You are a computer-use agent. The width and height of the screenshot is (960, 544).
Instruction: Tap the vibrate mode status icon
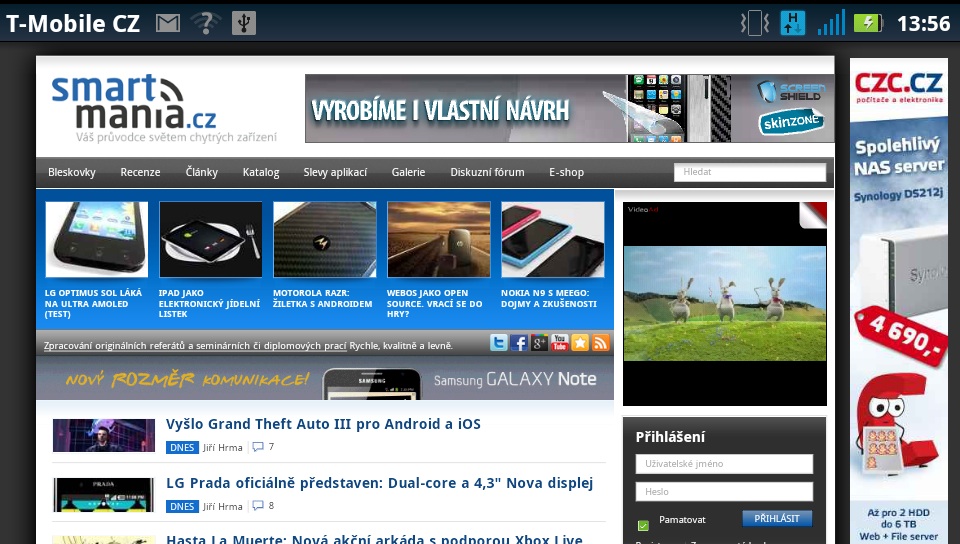coord(754,23)
